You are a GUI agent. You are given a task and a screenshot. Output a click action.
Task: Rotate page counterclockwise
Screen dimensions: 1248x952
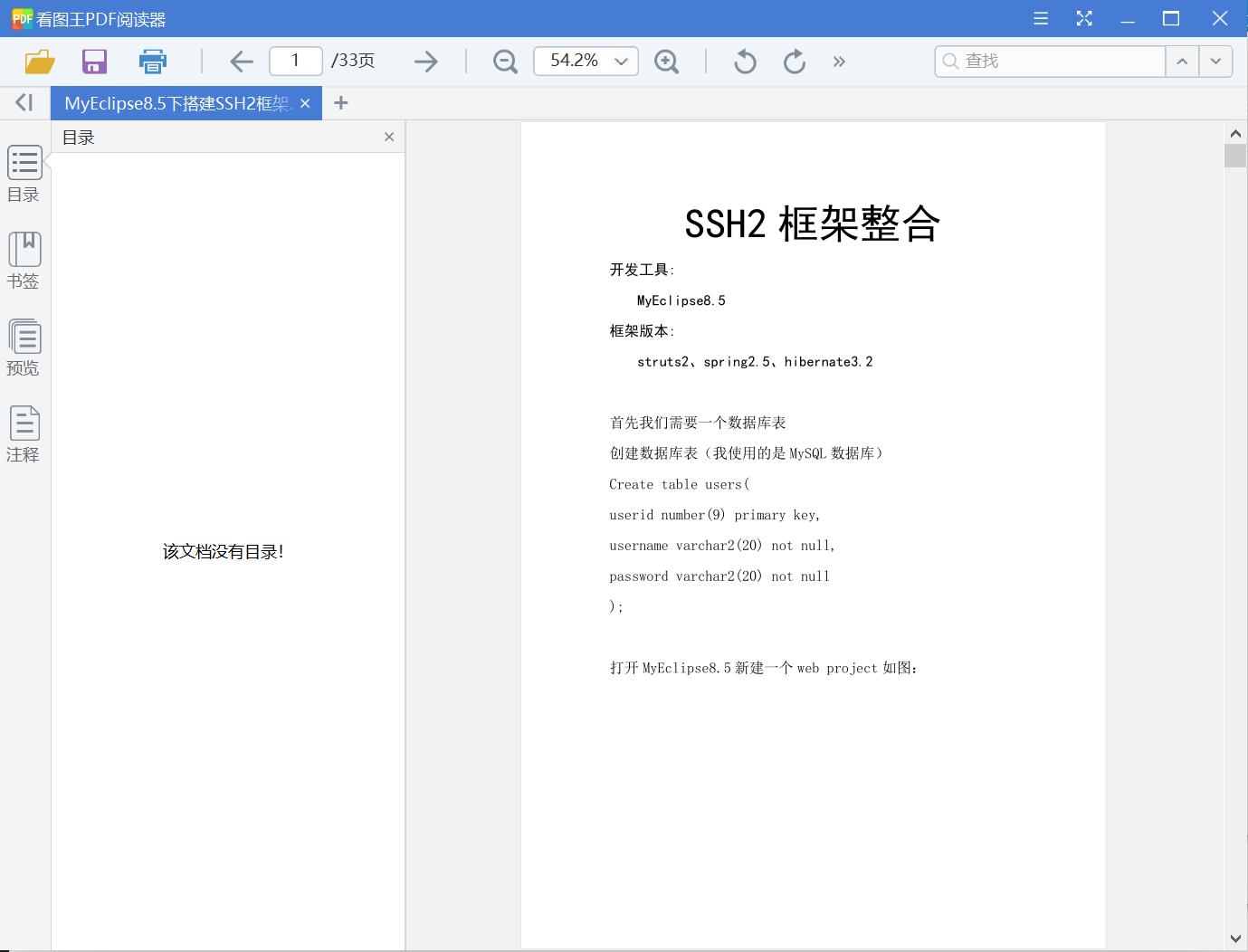[x=745, y=62]
